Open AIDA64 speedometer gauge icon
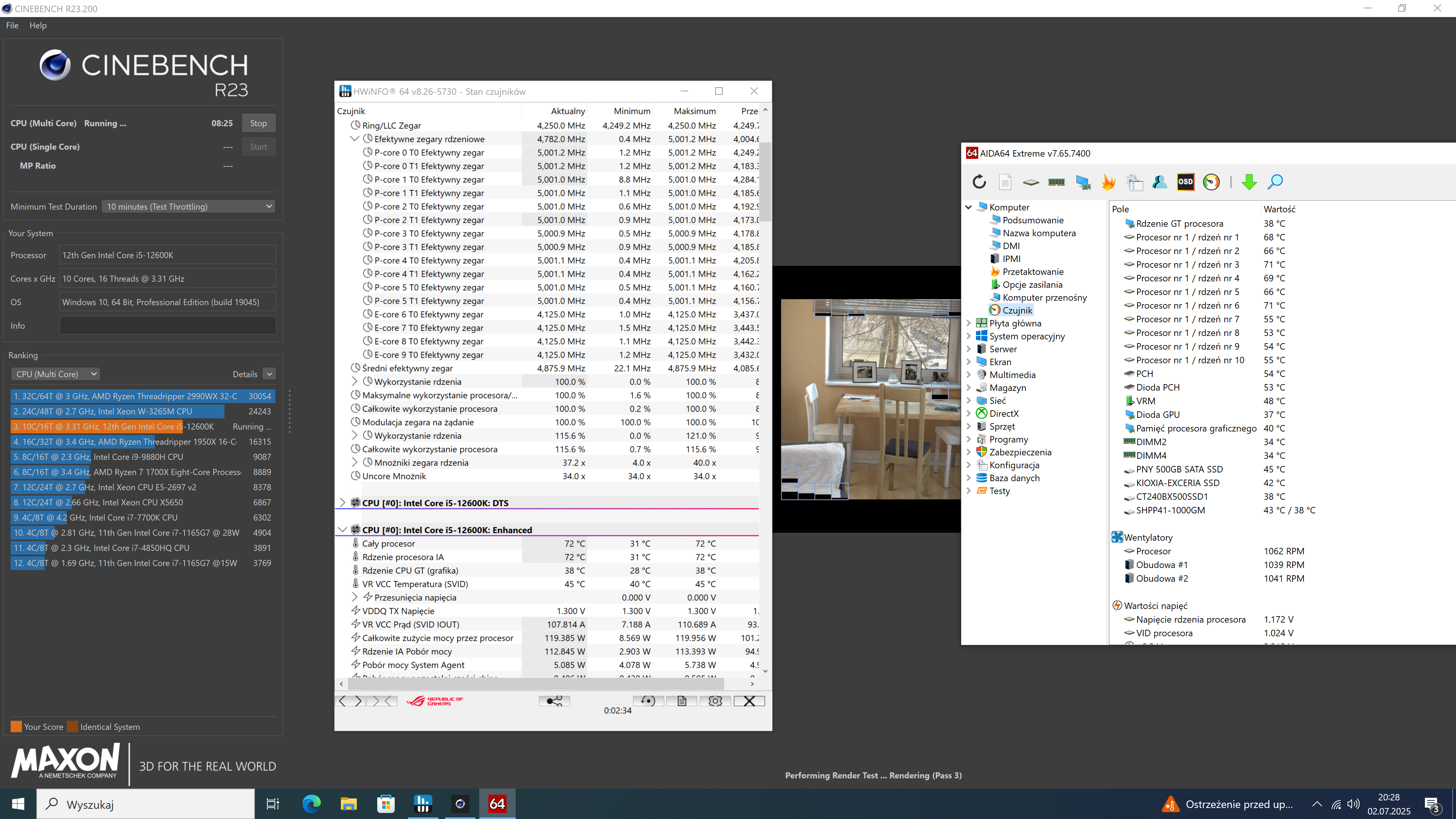The image size is (1456, 819). click(x=1211, y=182)
